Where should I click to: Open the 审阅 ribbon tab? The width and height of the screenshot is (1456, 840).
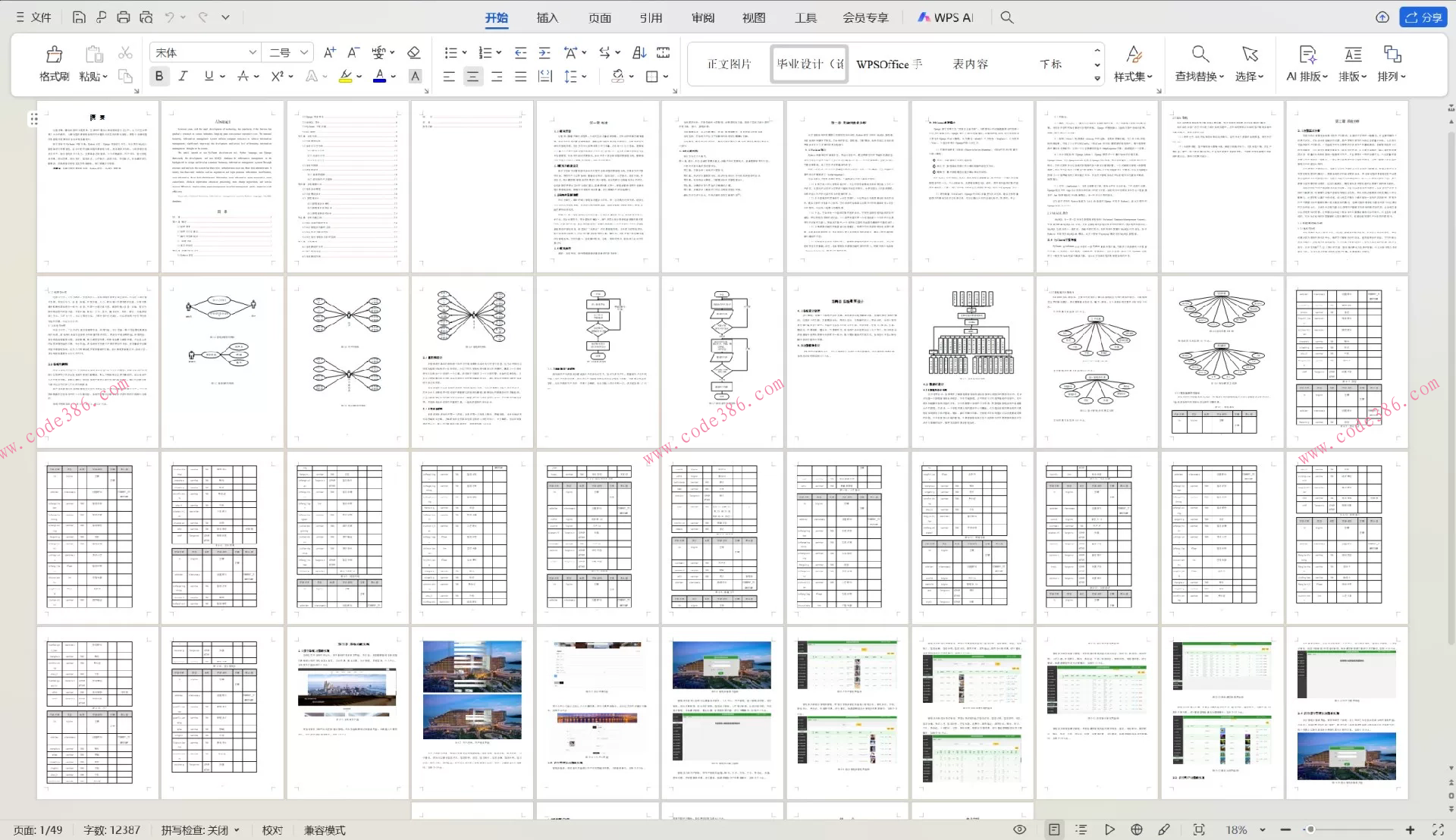pyautogui.click(x=702, y=17)
